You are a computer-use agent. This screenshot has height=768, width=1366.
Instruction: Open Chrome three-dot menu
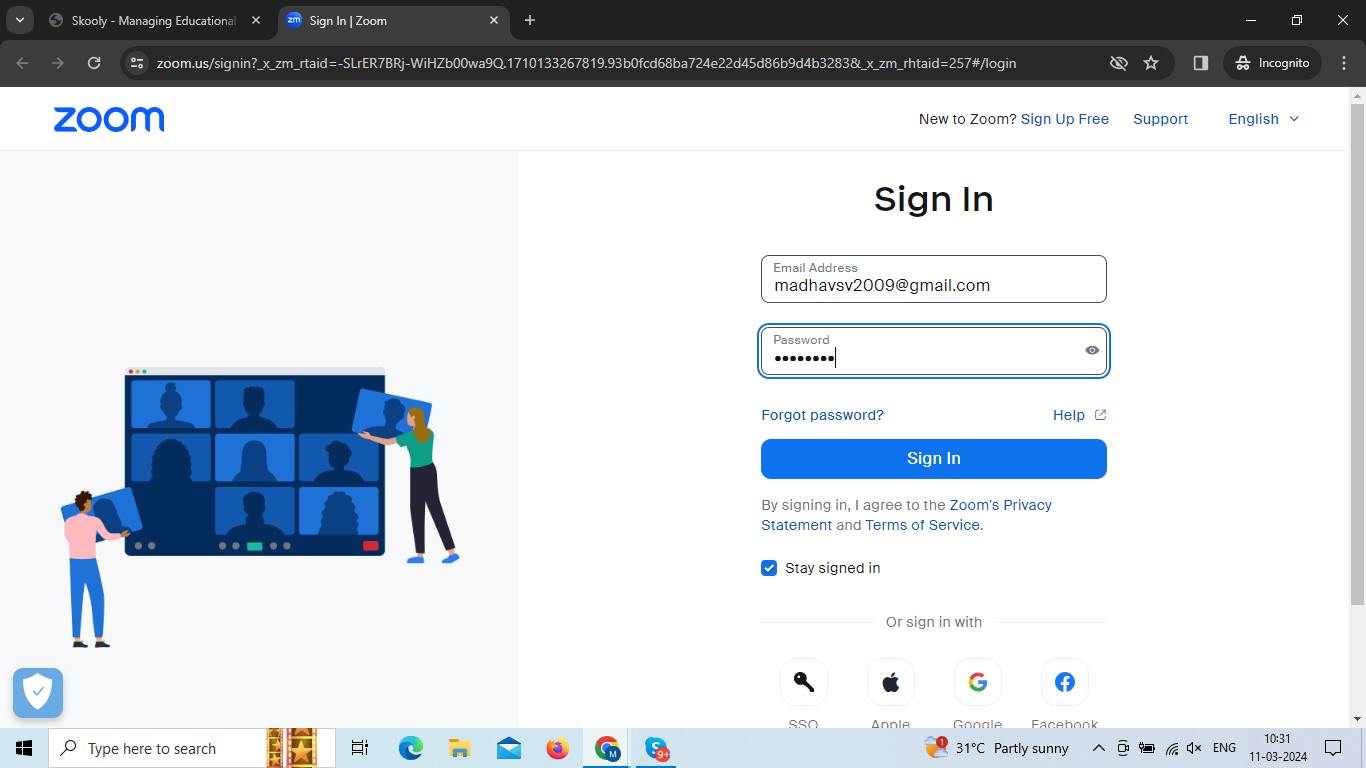tap(1344, 63)
